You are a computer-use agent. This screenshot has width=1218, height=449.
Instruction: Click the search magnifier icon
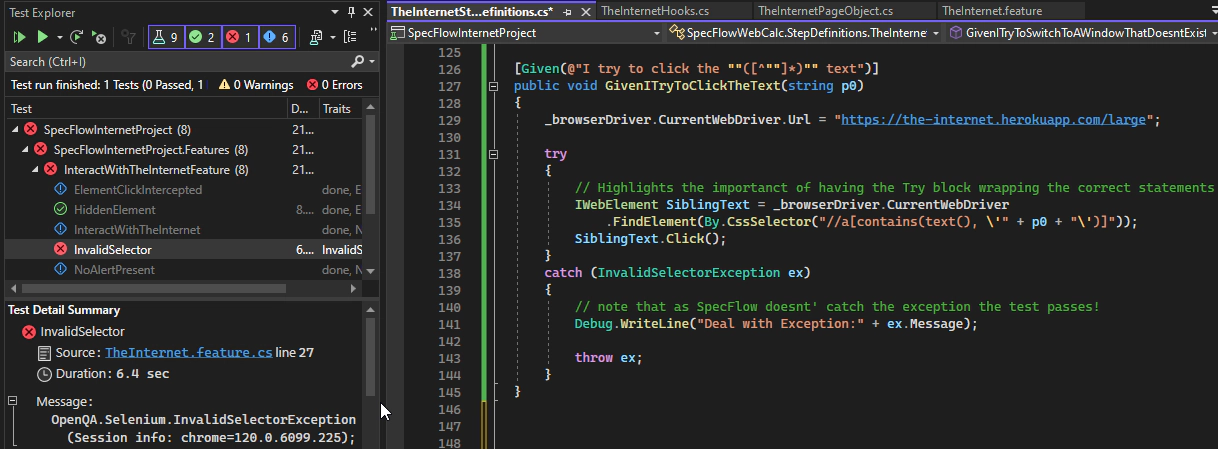tap(358, 62)
